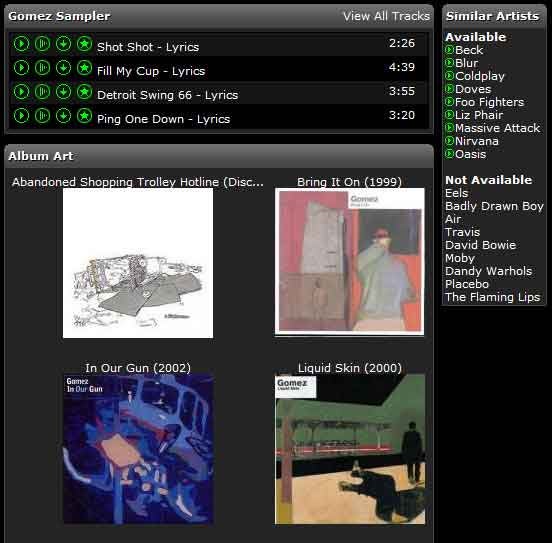This screenshot has width=552, height=543.
Task: Select the Nirvana artist link
Action: click(x=477, y=141)
